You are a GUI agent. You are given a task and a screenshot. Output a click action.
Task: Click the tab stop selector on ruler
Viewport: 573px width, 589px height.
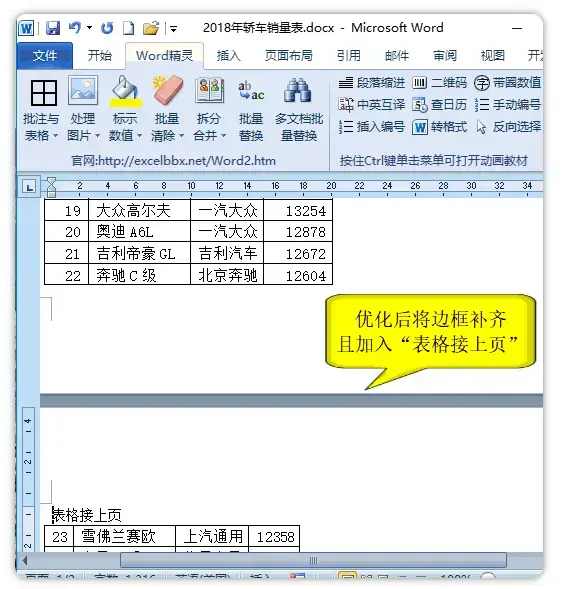click(x=29, y=187)
